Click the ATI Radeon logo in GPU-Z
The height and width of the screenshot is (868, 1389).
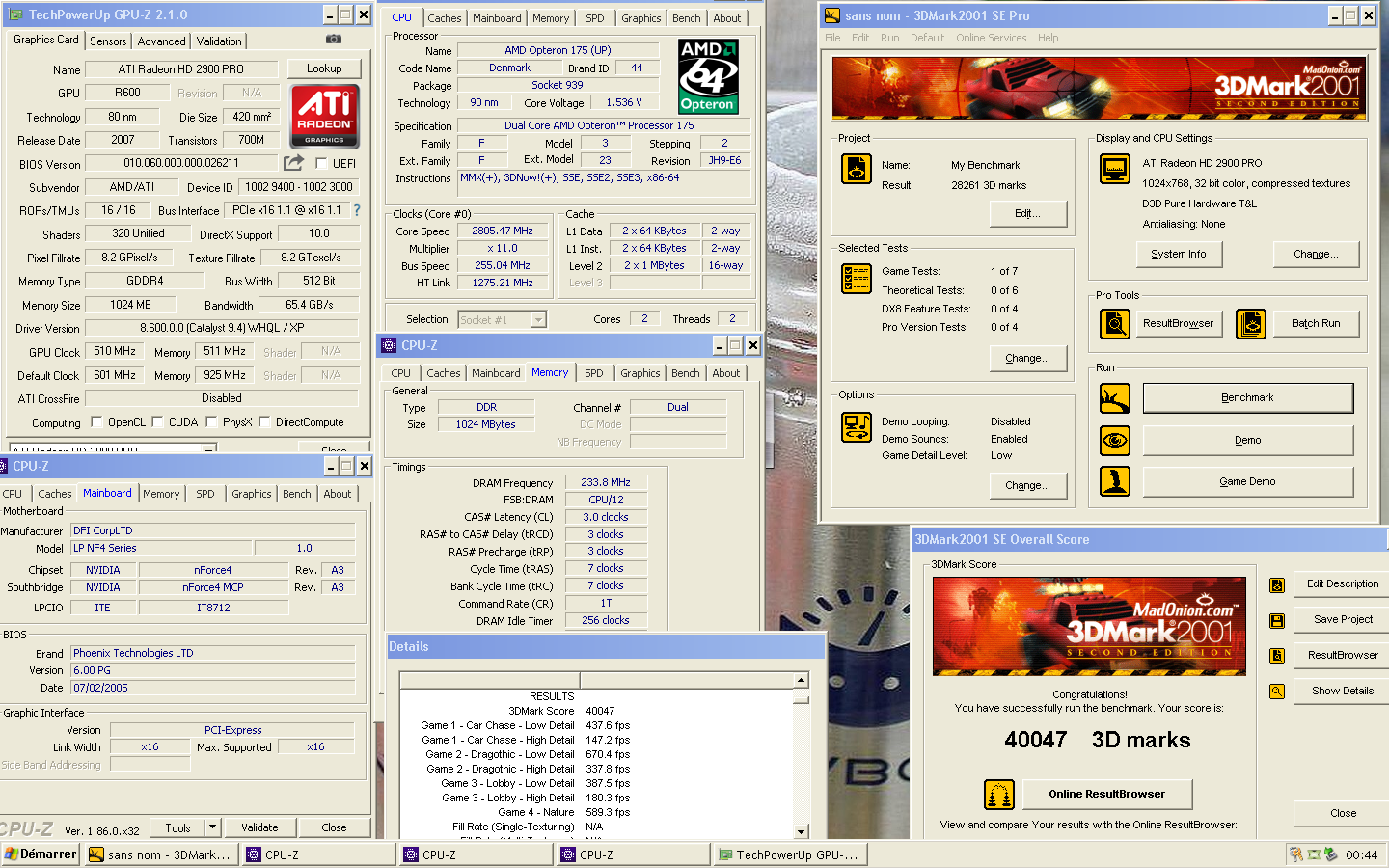(324, 116)
